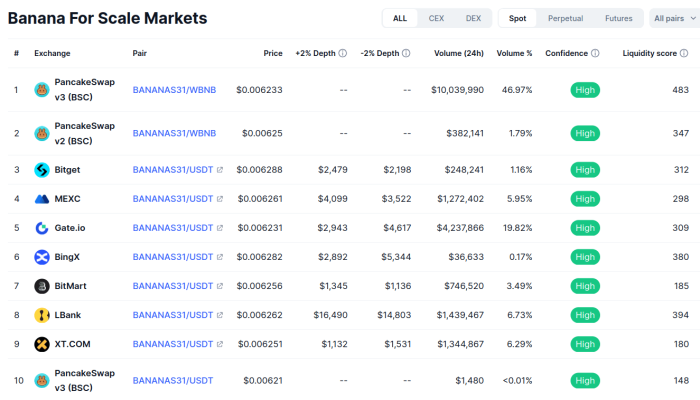This screenshot has width=700, height=400.
Task: Click external link icon in LBank row
Action: [x=220, y=315]
